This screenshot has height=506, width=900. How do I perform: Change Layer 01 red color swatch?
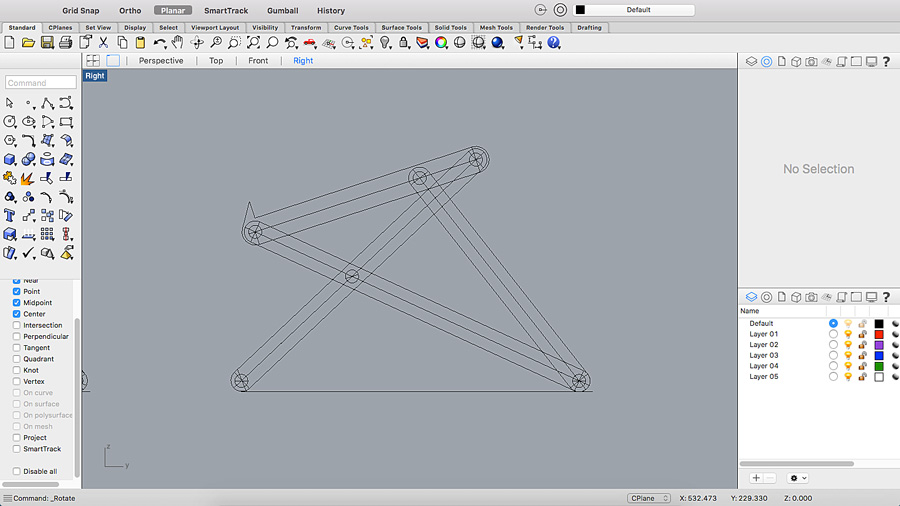coord(879,334)
